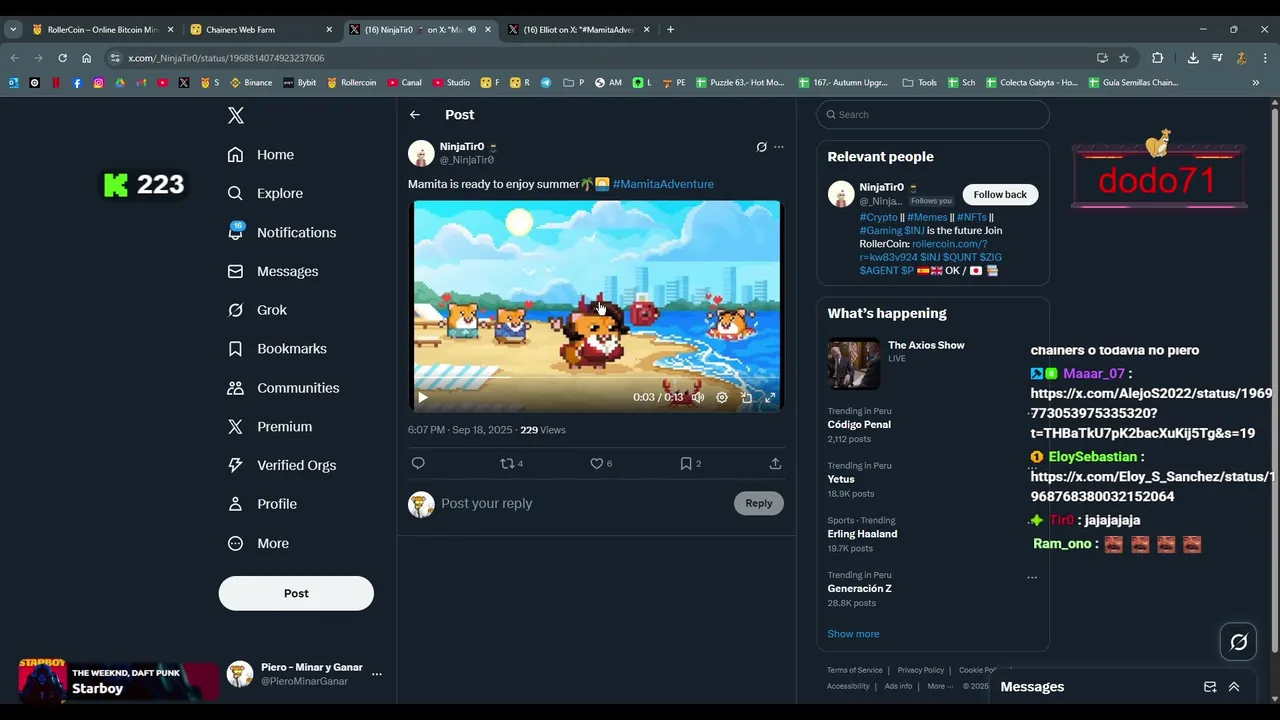Click the back arrow next to the Post heading

[415, 115]
